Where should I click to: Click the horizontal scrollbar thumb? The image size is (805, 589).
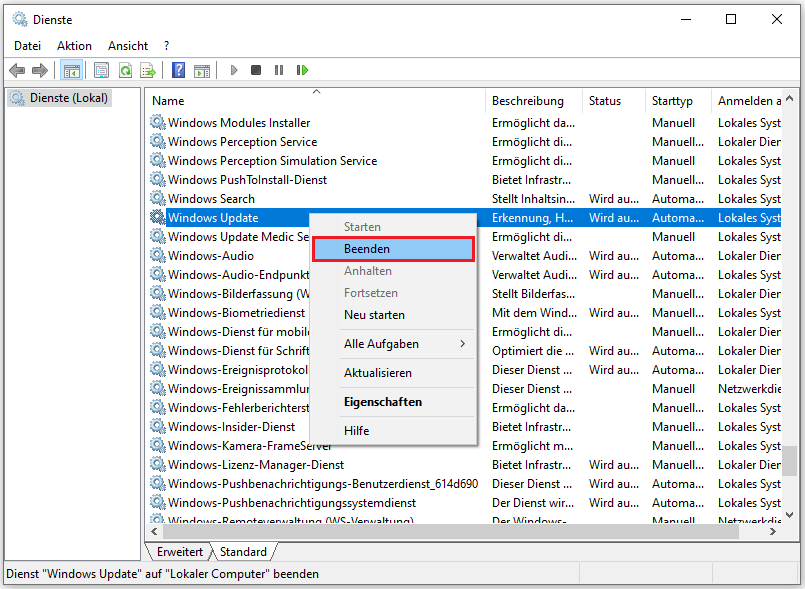(451, 531)
